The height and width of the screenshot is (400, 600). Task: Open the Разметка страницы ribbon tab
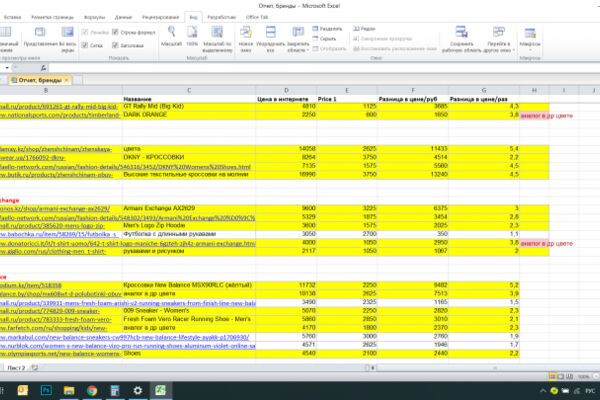coord(52,17)
